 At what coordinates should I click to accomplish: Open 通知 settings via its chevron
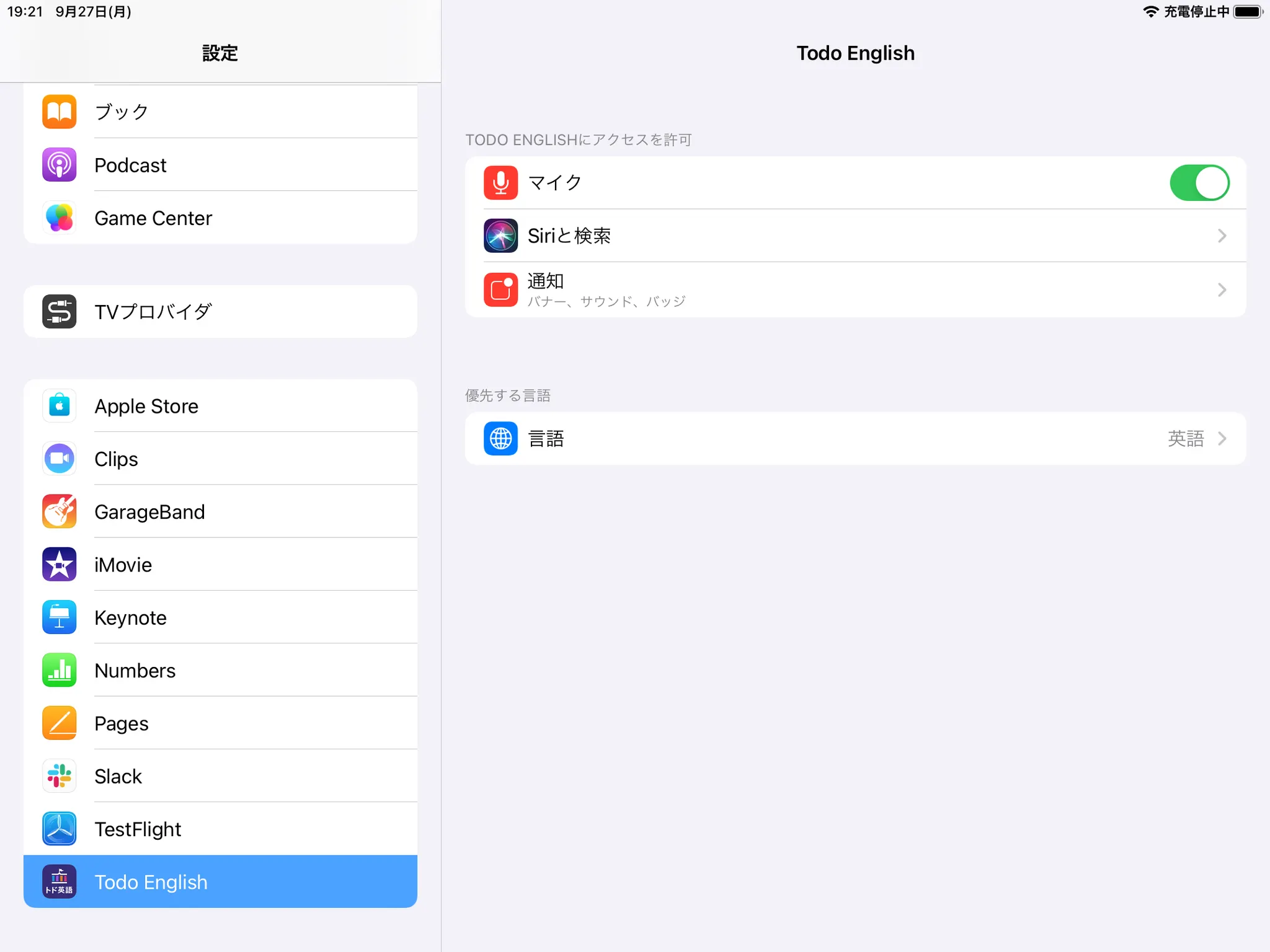[1222, 289]
